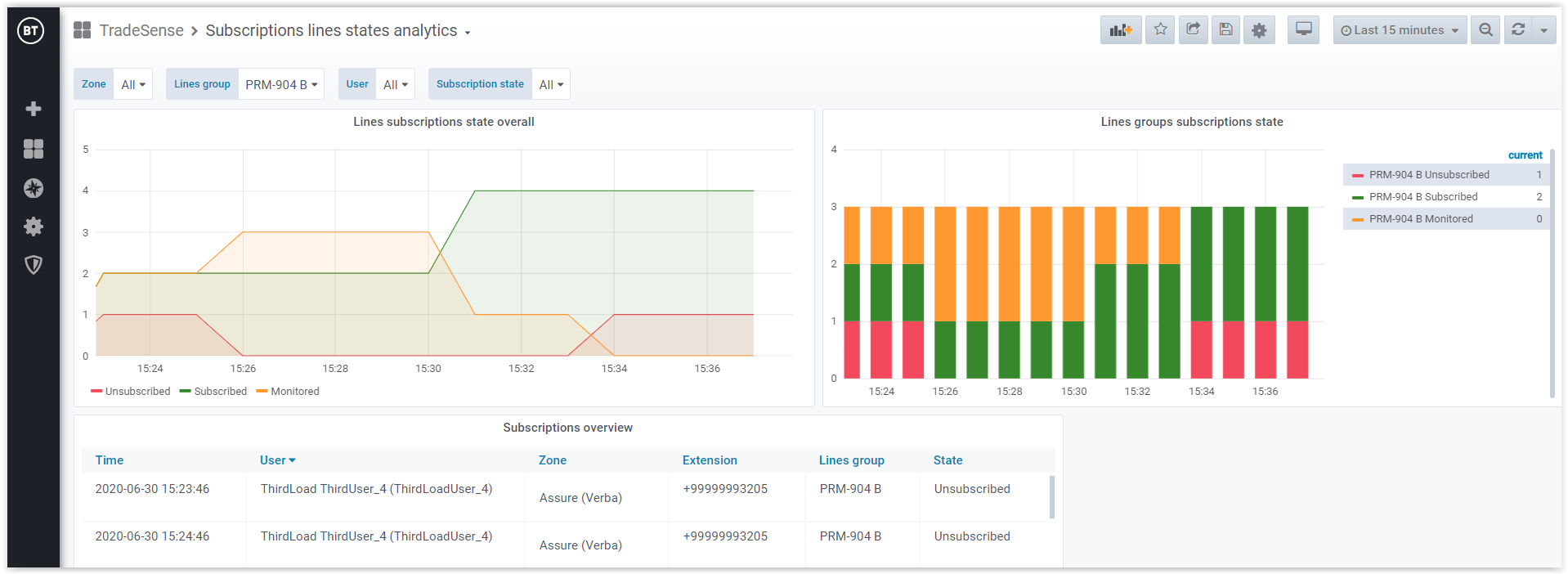
Task: Click the legend panel vertical scrollbar
Action: [x=1552, y=273]
